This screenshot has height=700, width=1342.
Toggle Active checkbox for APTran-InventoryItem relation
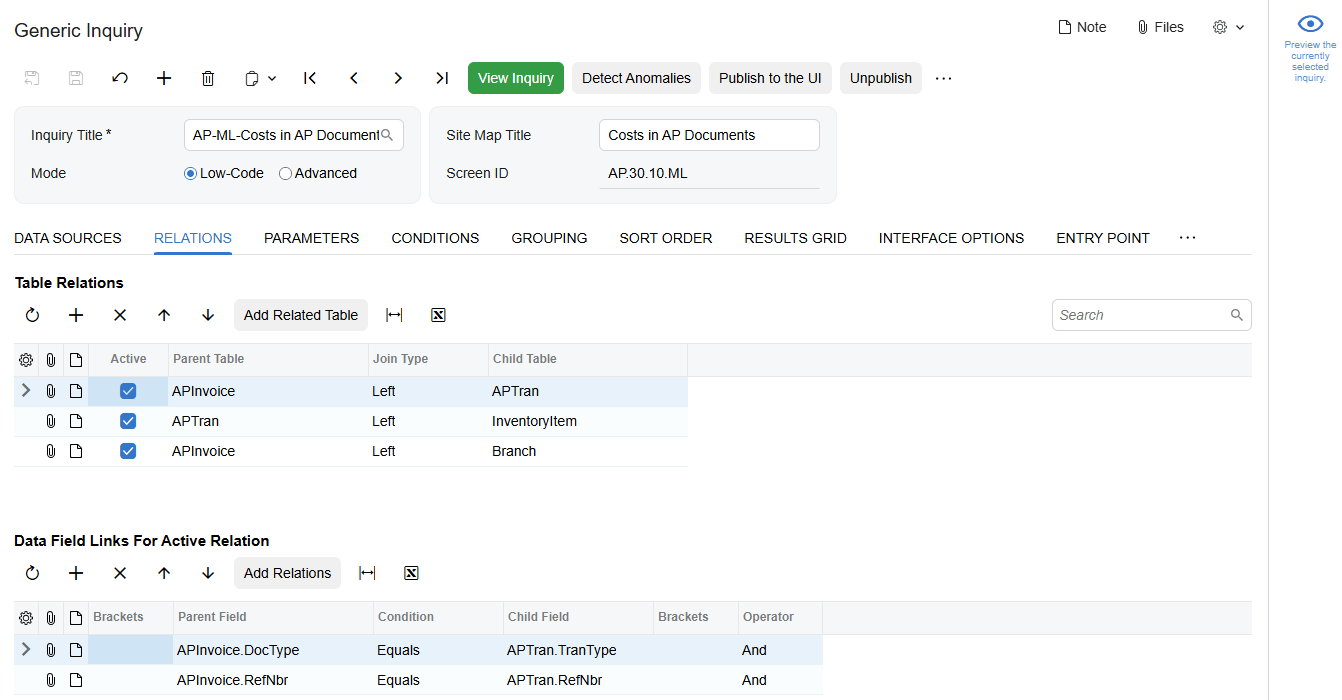click(x=128, y=421)
